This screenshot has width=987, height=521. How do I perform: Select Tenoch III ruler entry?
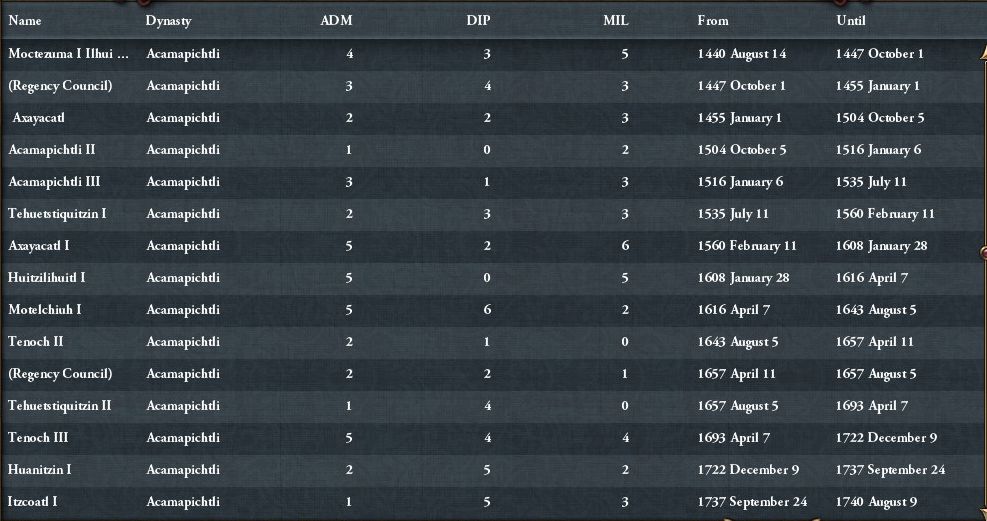click(x=38, y=438)
